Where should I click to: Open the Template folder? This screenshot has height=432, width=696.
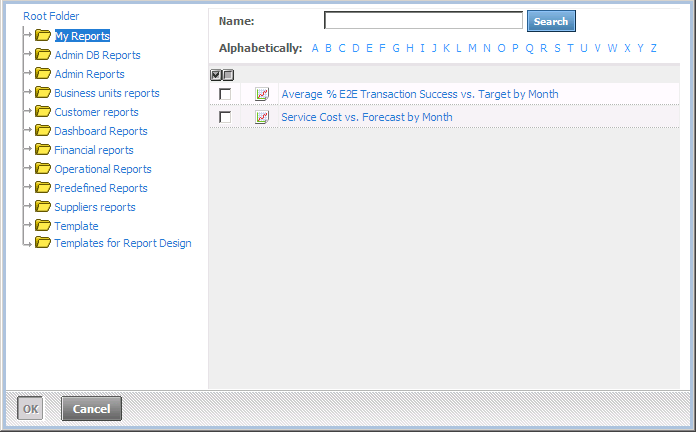click(x=76, y=226)
